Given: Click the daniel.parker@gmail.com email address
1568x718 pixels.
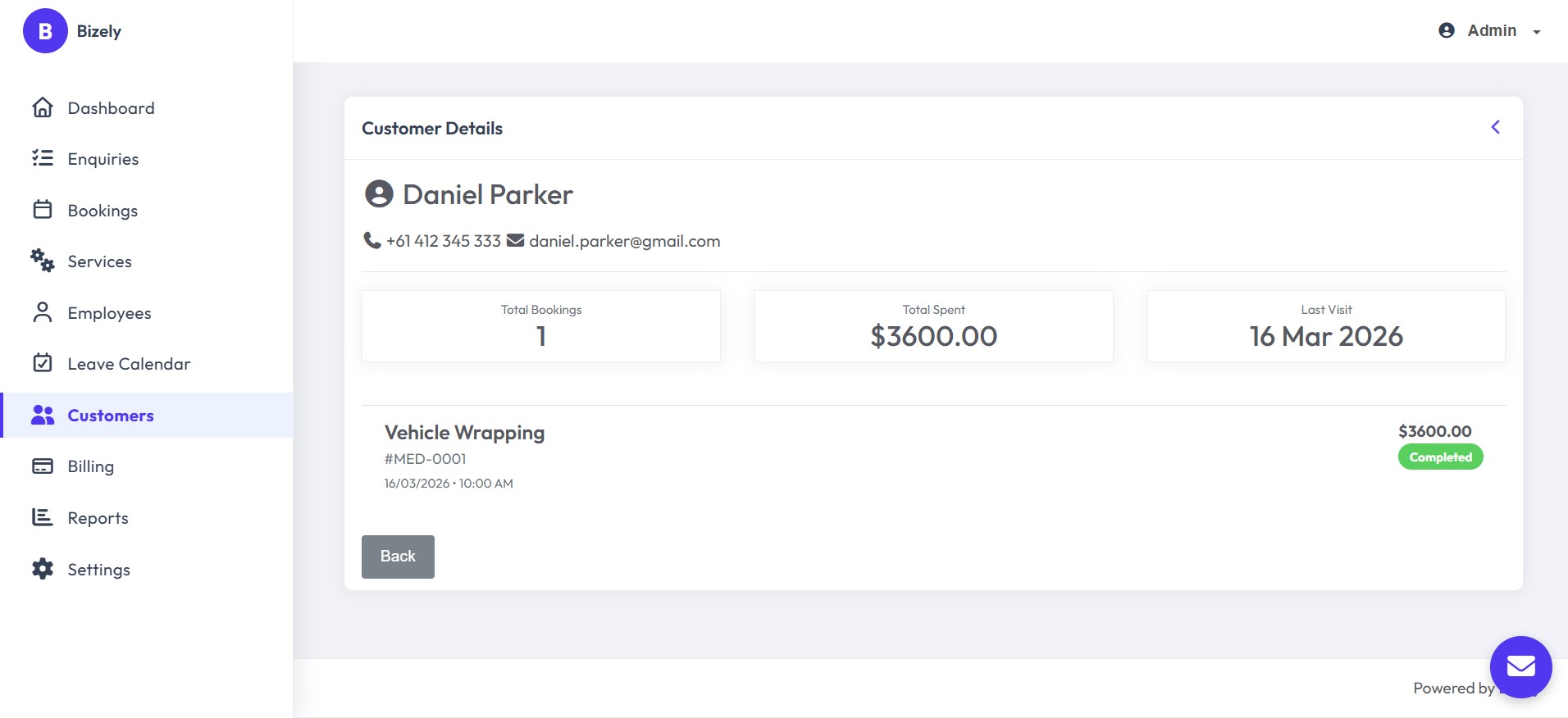Looking at the screenshot, I should point(624,241).
